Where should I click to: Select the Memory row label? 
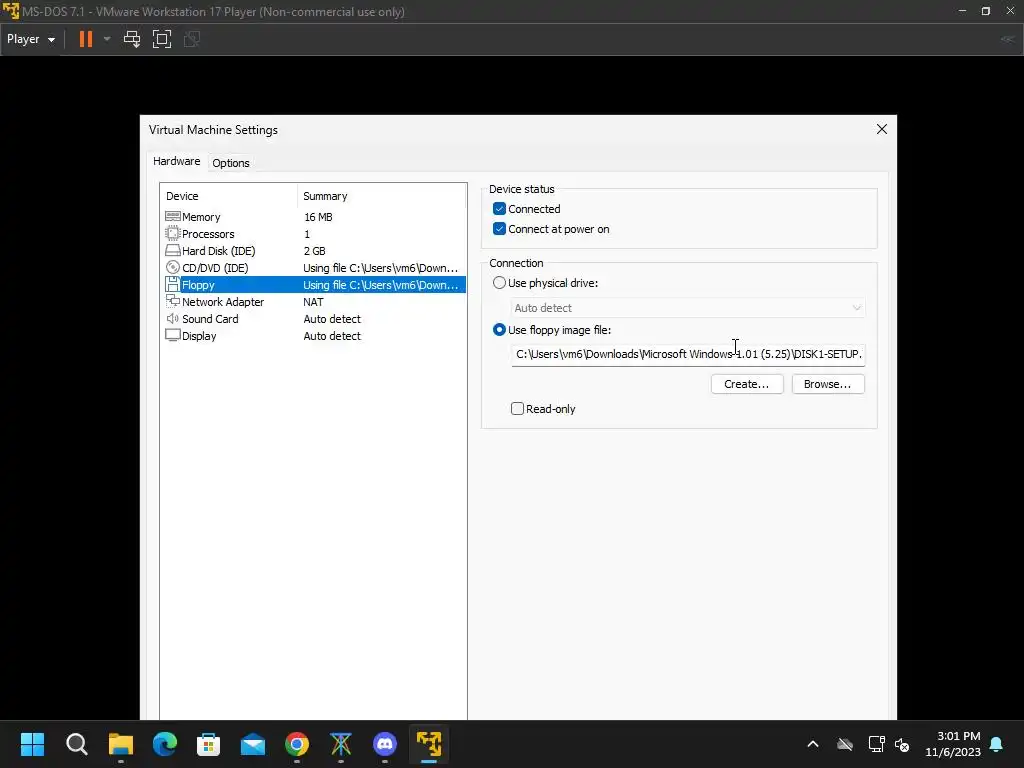201,217
